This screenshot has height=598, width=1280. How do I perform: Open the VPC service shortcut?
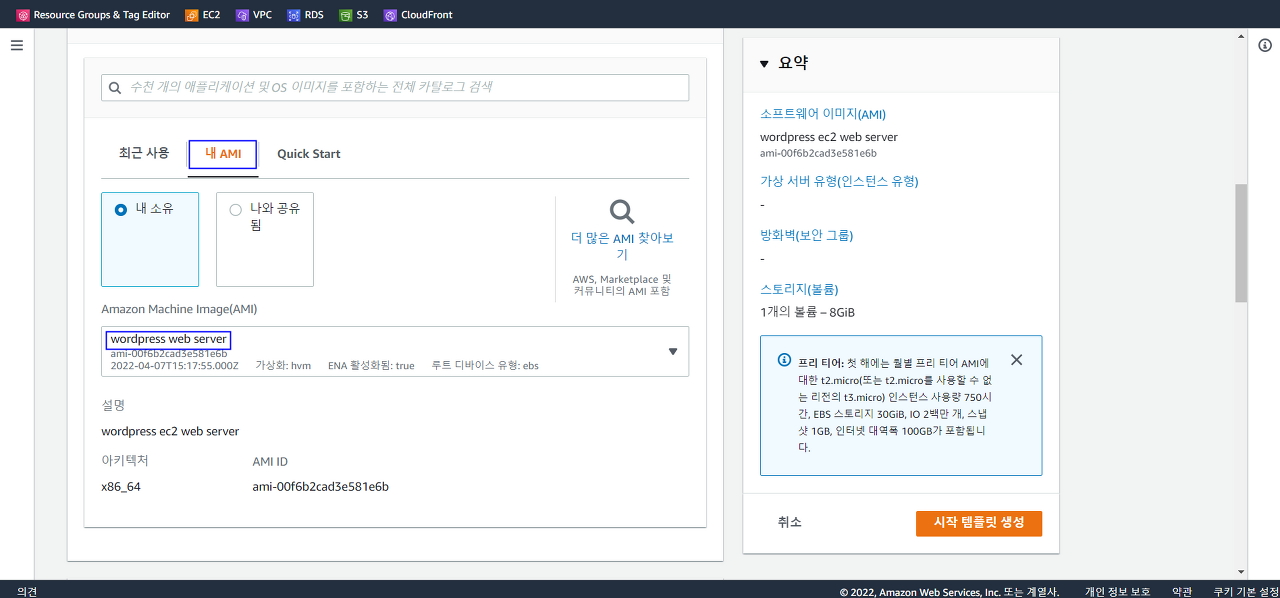(254, 15)
